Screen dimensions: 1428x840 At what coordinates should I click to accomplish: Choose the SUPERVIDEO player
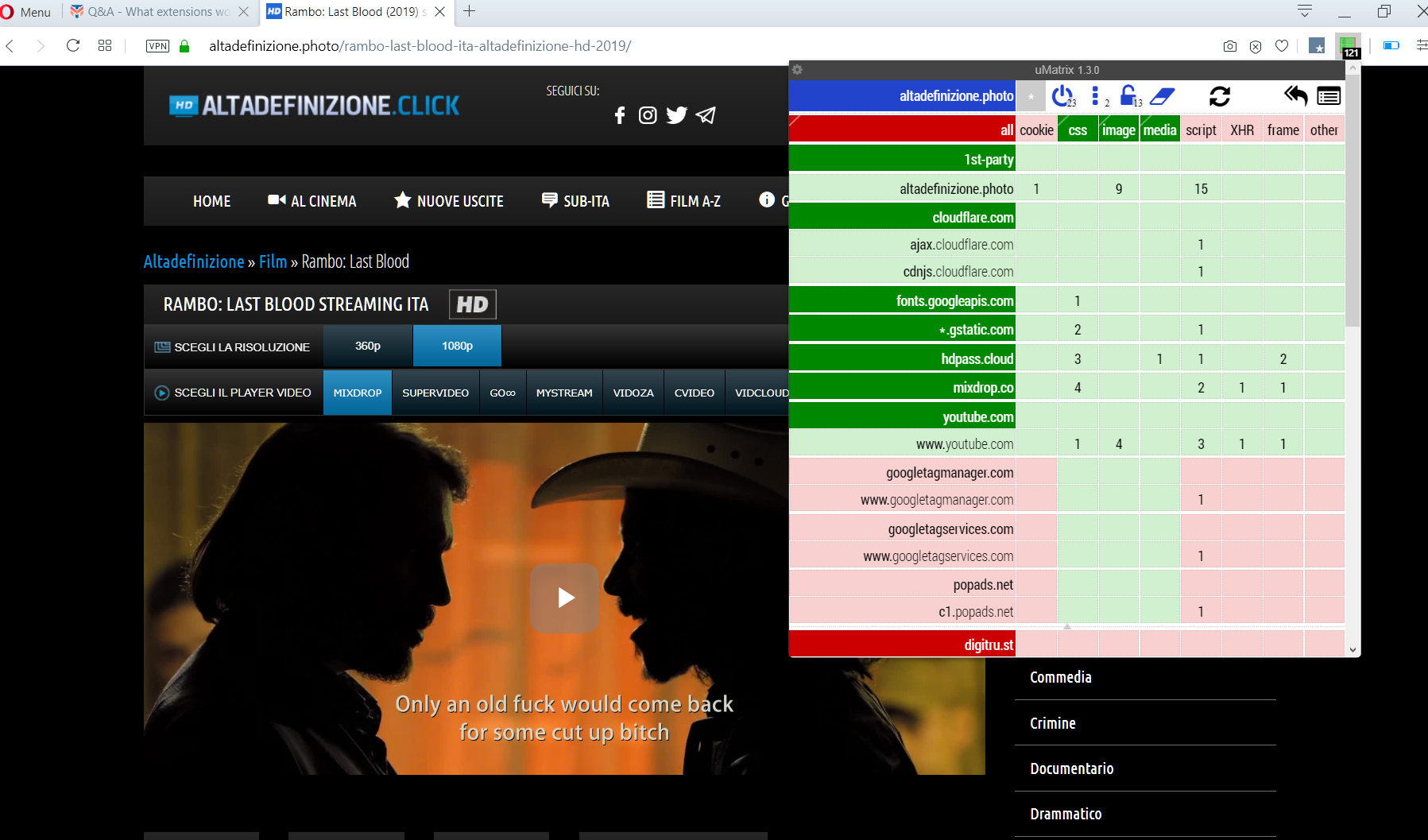(x=435, y=393)
